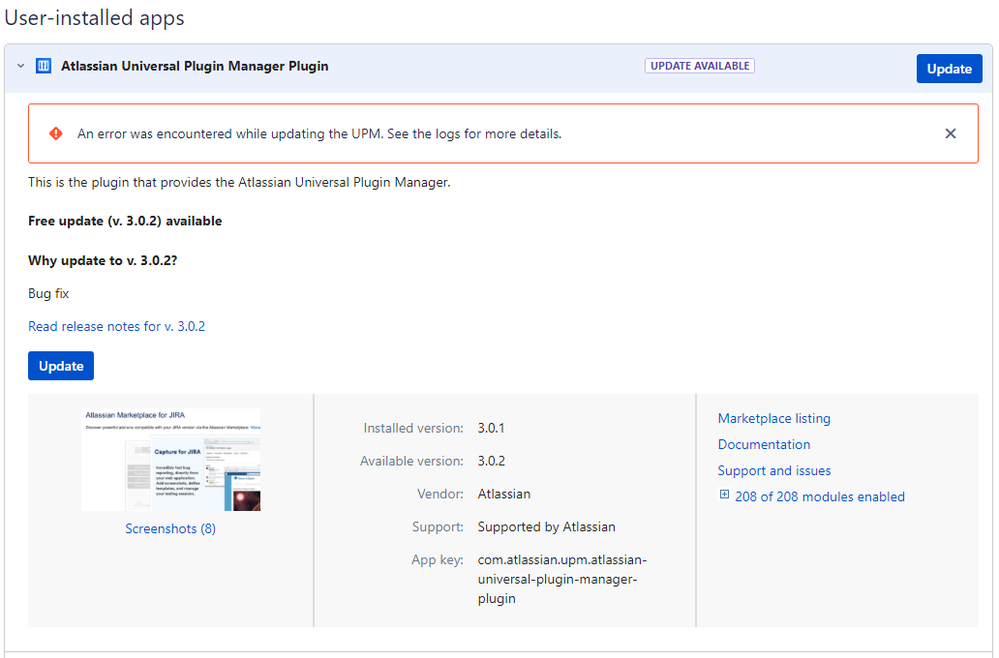Screen dimensions: 999x658
Task: Open the Documentation link
Action: click(764, 445)
